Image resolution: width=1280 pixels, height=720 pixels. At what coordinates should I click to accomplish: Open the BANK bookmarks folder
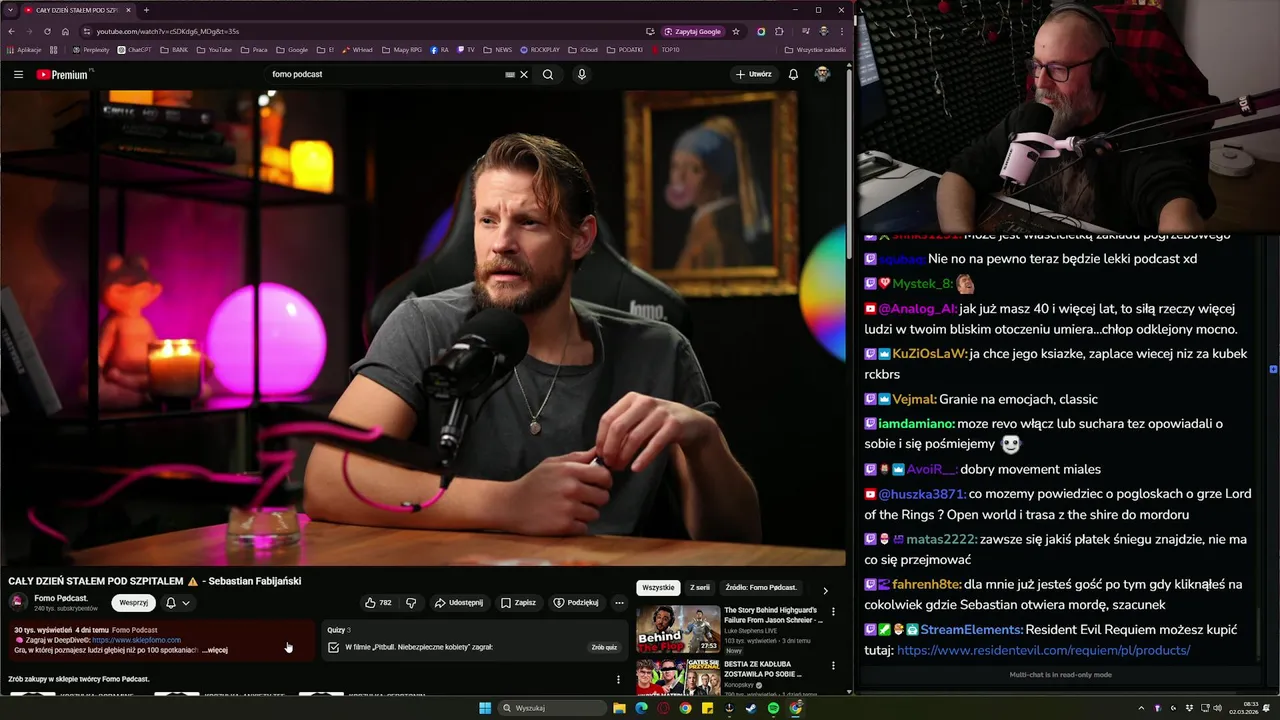point(174,49)
